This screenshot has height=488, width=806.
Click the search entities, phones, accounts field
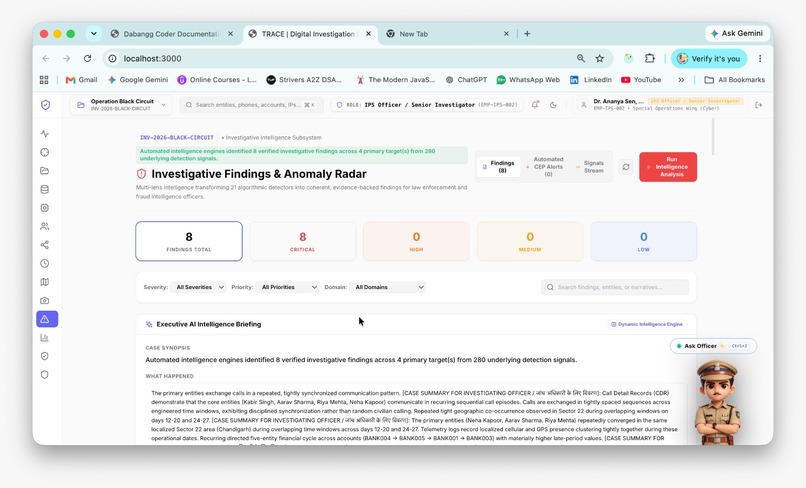click(x=251, y=105)
